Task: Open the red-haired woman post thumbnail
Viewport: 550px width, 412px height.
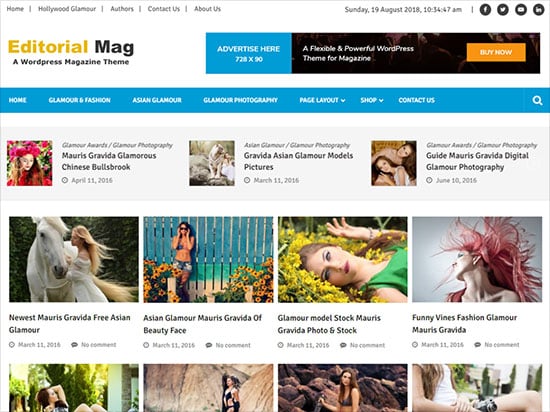Action: coord(477,259)
